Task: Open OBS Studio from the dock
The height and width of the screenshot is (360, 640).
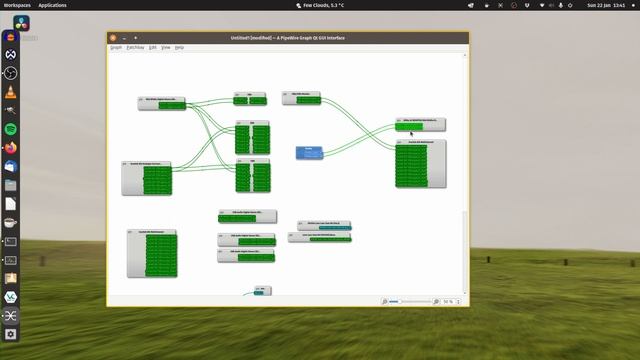Action: point(11,73)
